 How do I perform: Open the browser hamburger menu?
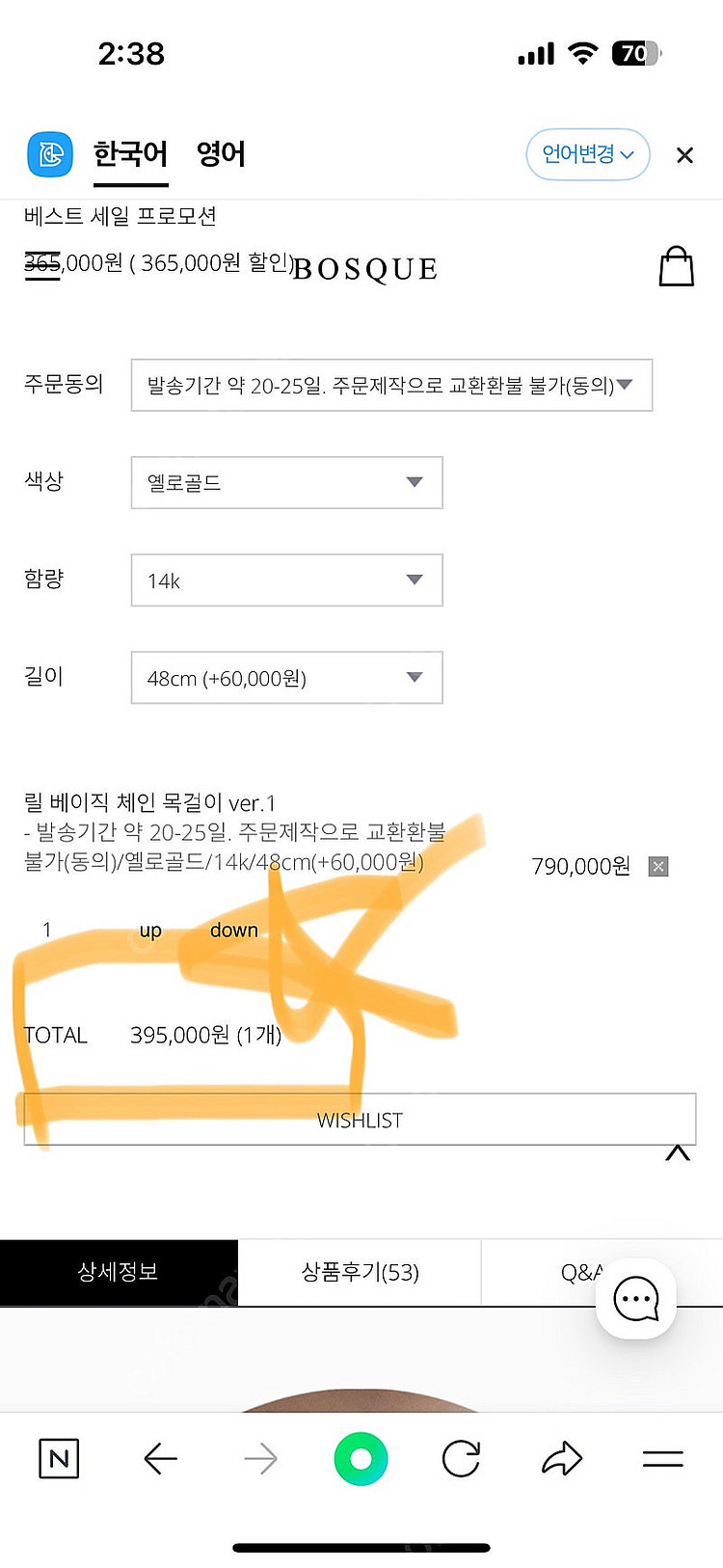[x=662, y=1458]
